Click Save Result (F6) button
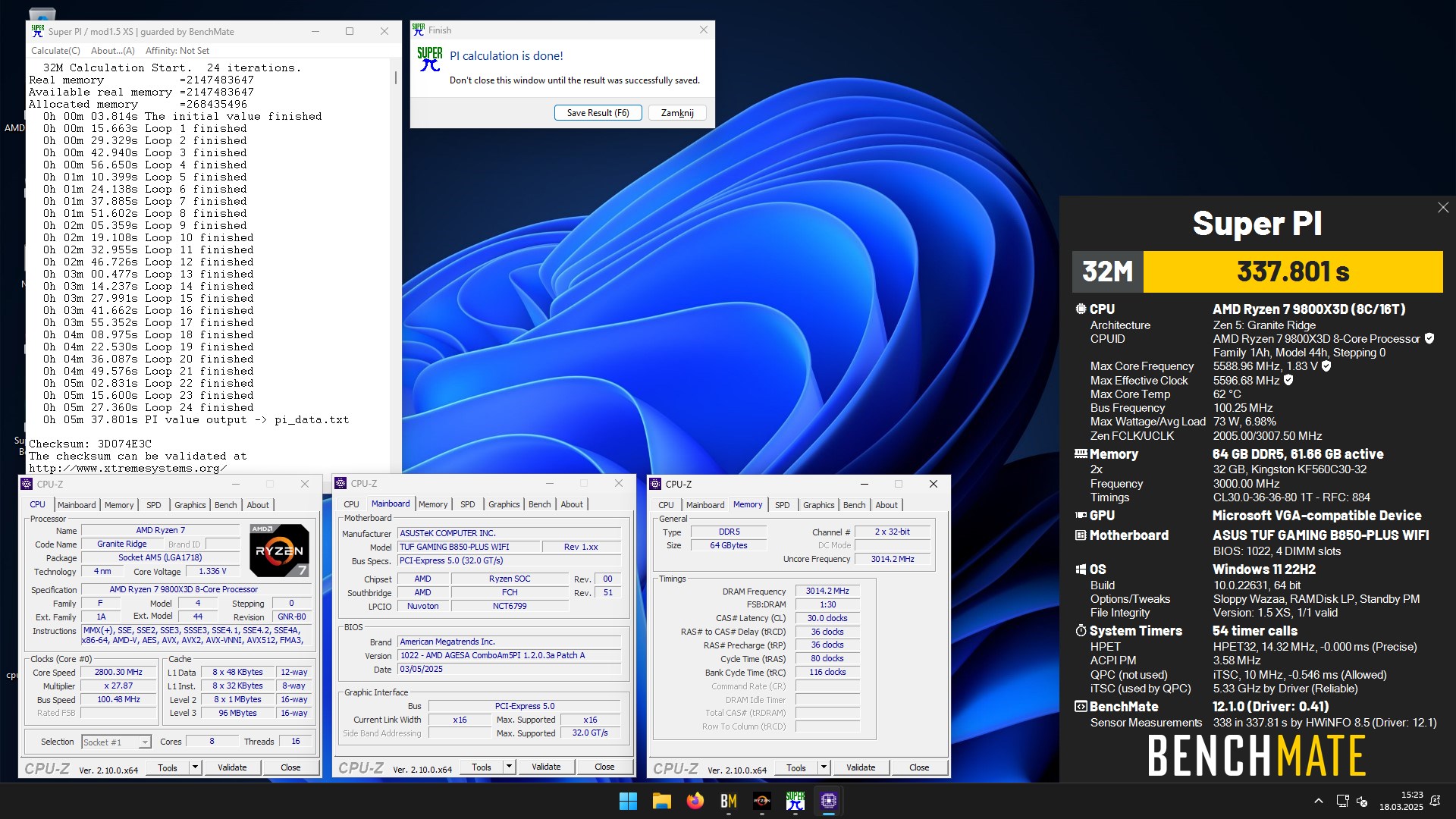This screenshot has height=819, width=1456. (598, 113)
